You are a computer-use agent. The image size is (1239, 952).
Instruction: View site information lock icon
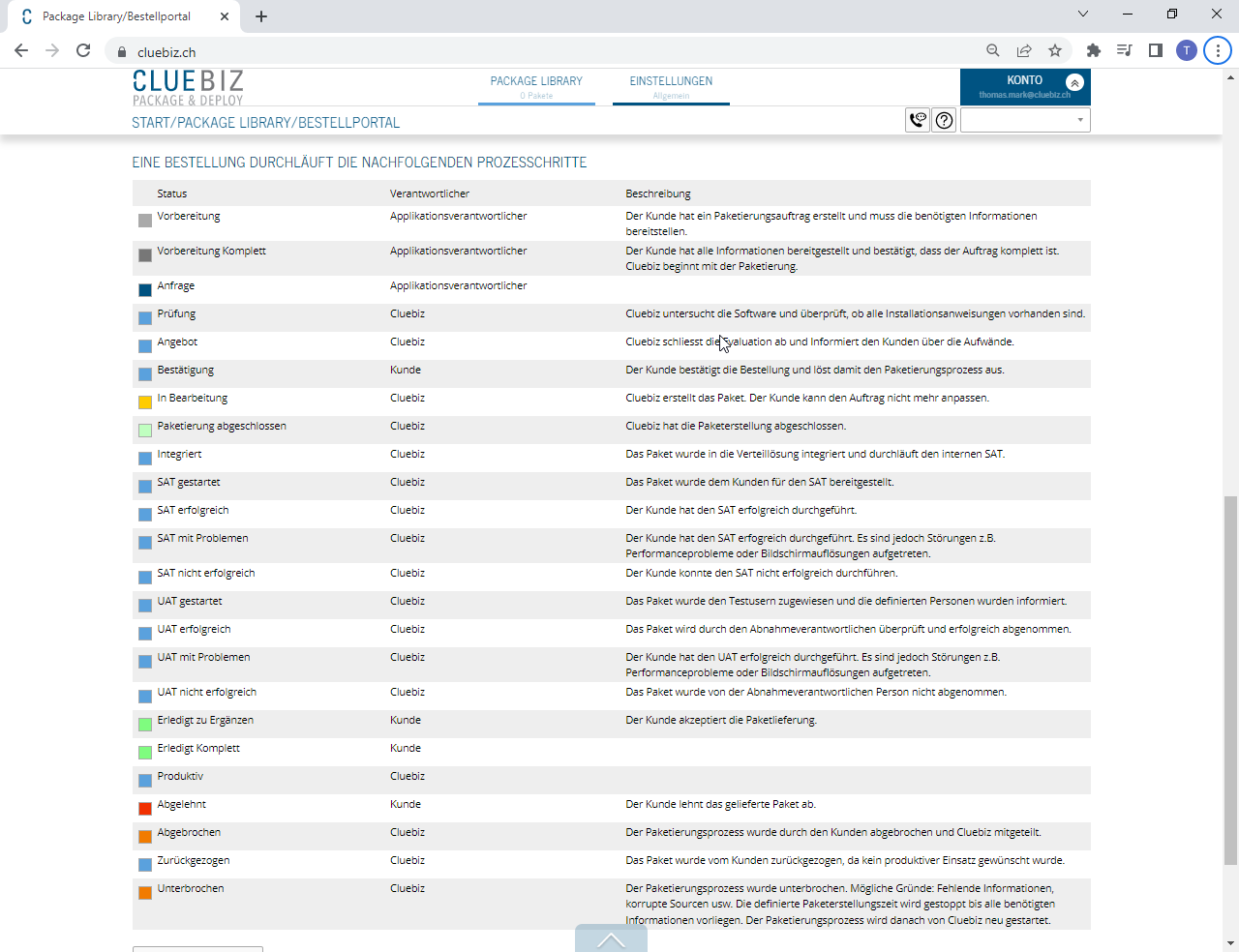(122, 52)
